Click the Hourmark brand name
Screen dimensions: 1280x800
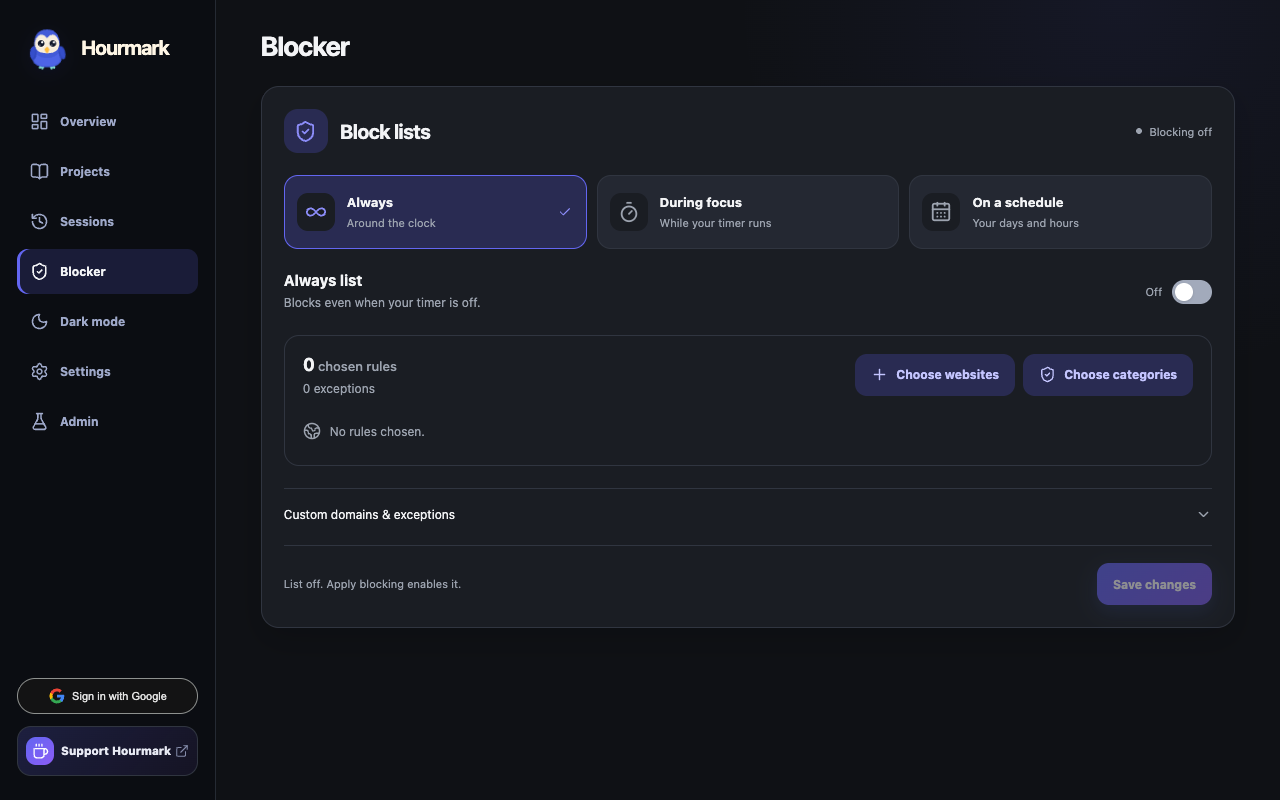click(125, 48)
